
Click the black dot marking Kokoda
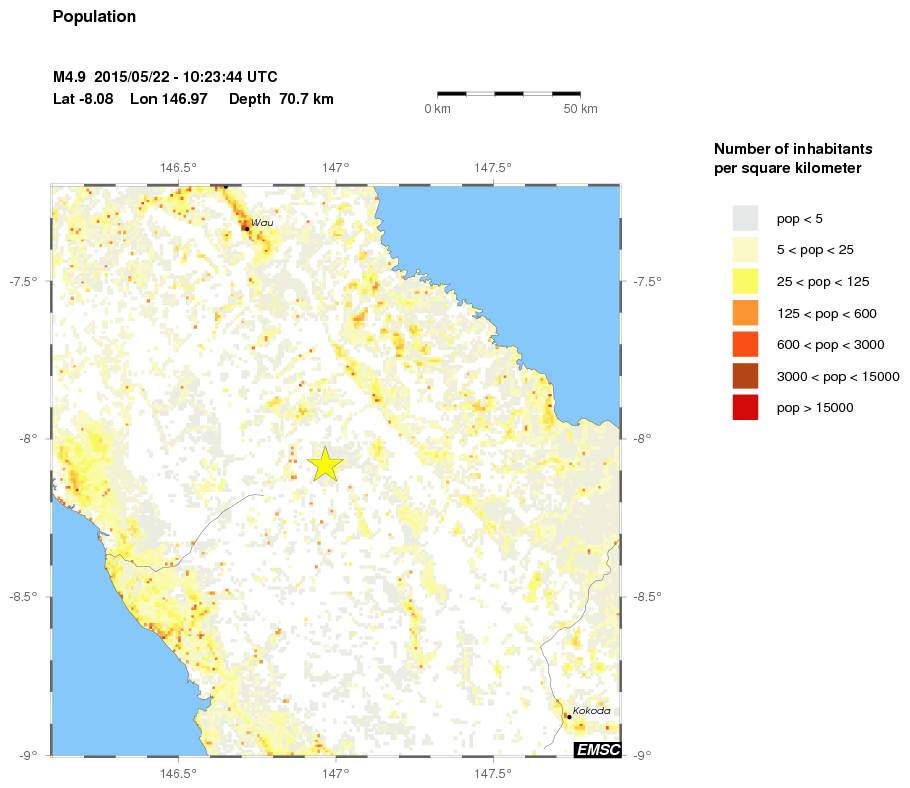coord(569,716)
